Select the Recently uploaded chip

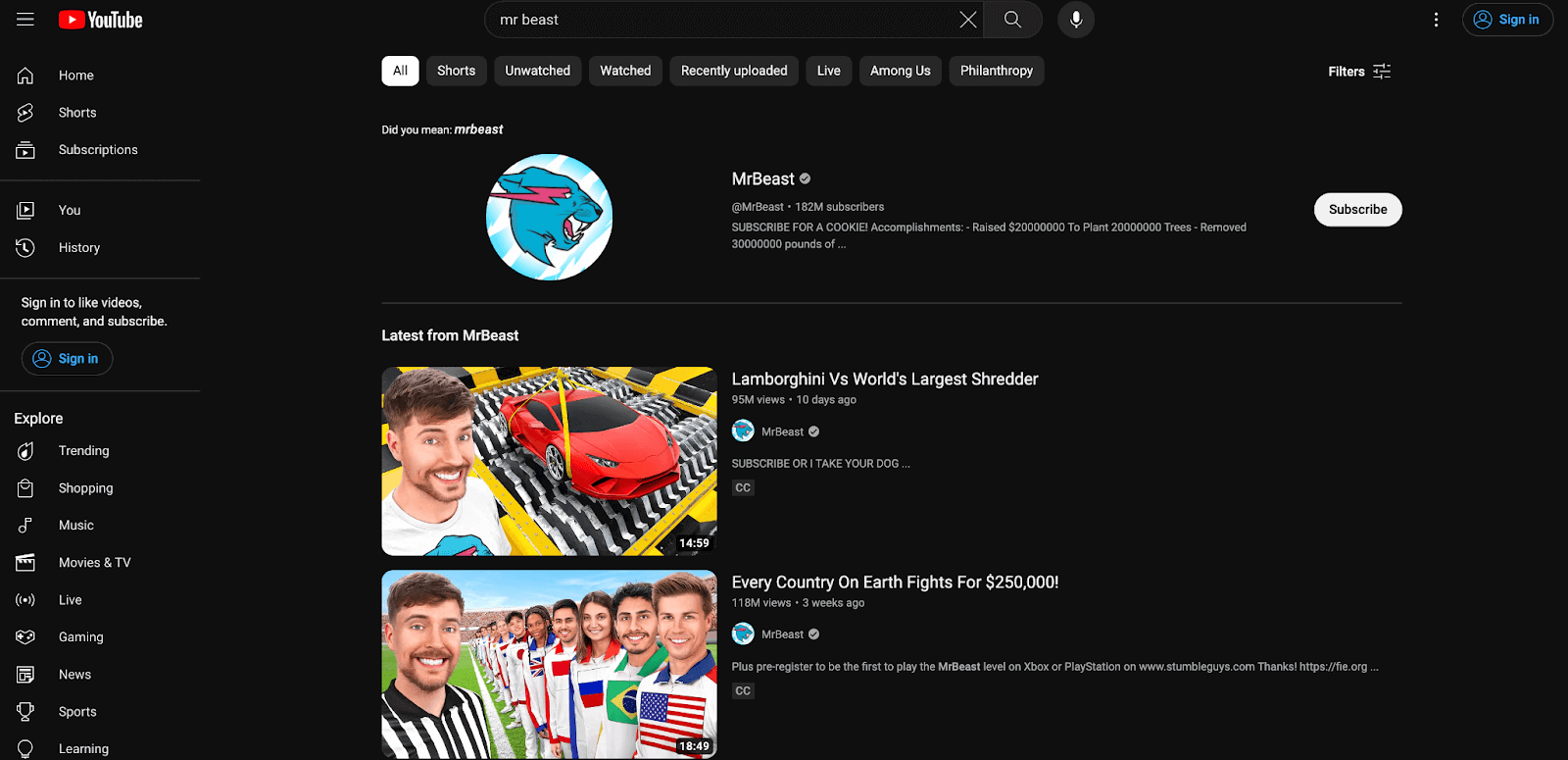pyautogui.click(x=734, y=71)
